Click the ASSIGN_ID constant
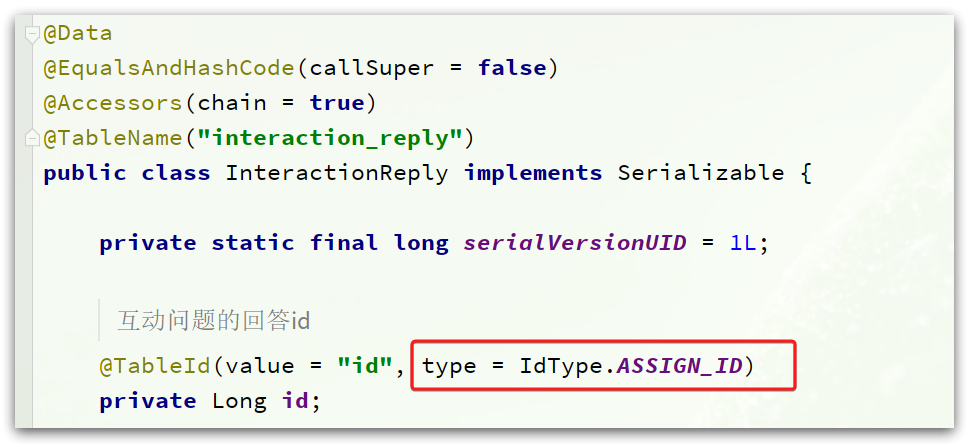The width and height of the screenshot is (969, 447). point(680,366)
